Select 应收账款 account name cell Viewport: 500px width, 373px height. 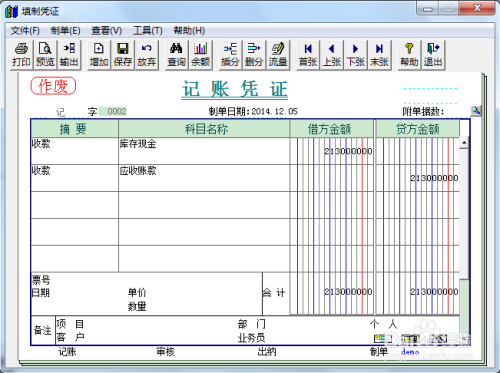click(x=204, y=178)
